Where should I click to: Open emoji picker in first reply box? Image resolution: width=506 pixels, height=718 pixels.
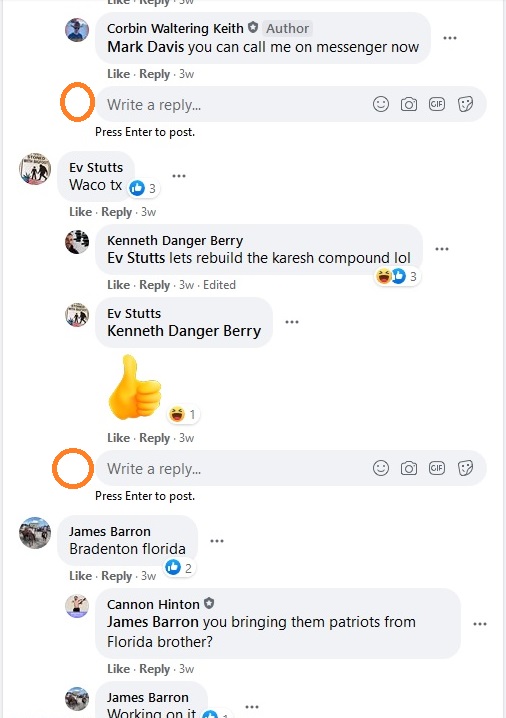[381, 104]
